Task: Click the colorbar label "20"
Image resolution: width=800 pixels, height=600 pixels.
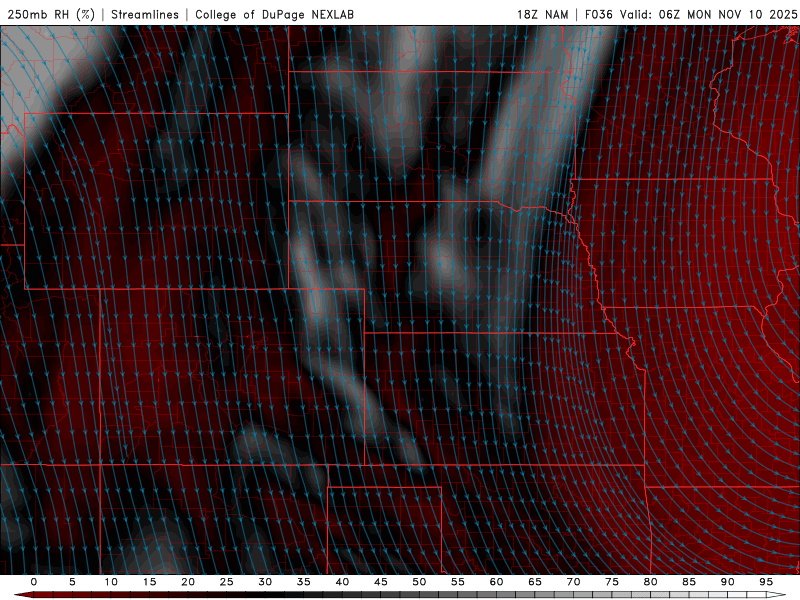Action: coord(188,582)
